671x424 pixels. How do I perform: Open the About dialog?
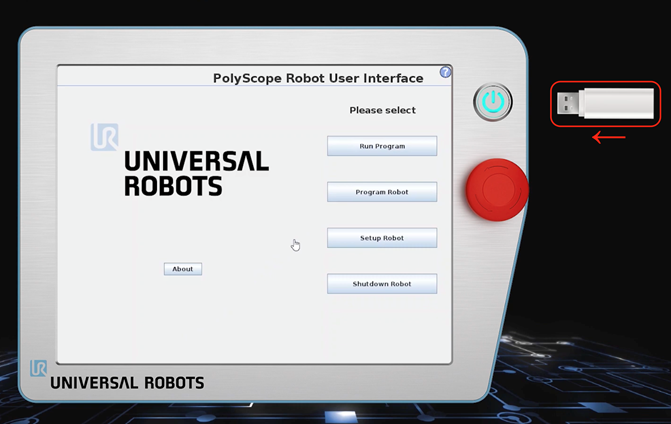pos(183,269)
